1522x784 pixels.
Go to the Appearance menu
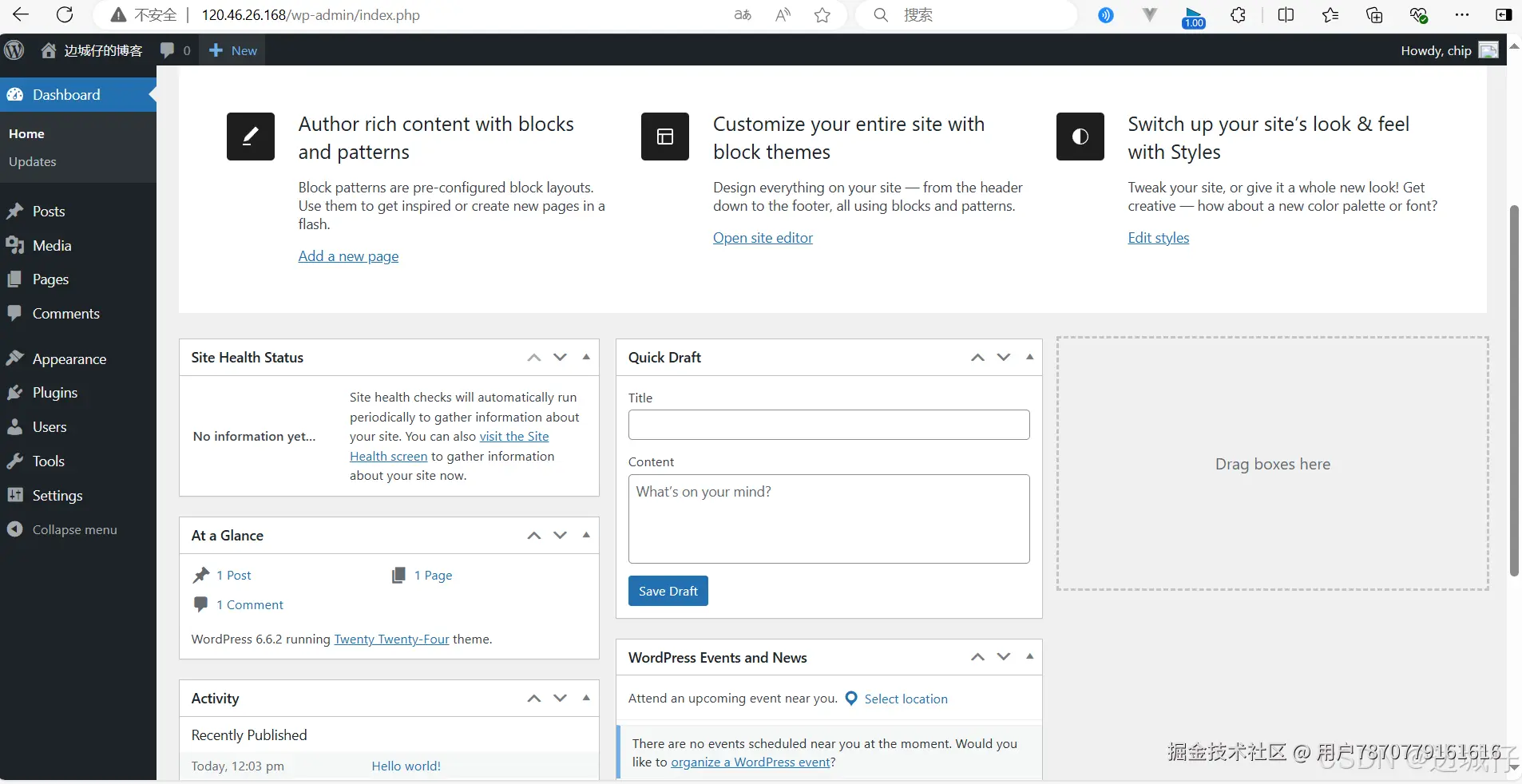pyautogui.click(x=69, y=359)
